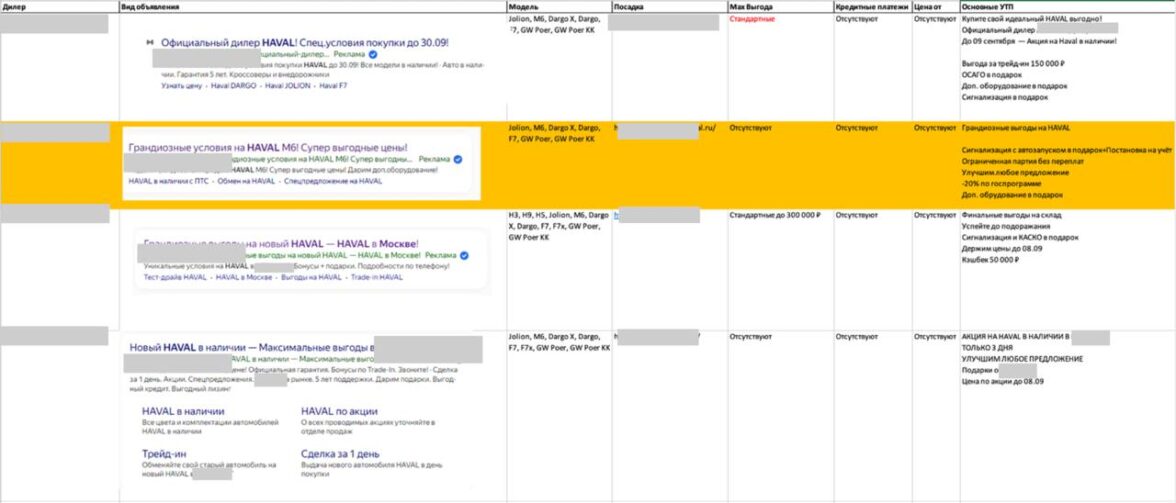Open the ad title Официальный дилер HAVAL Спец.условия
The image size is (1176, 503).
pyautogui.click(x=304, y=43)
